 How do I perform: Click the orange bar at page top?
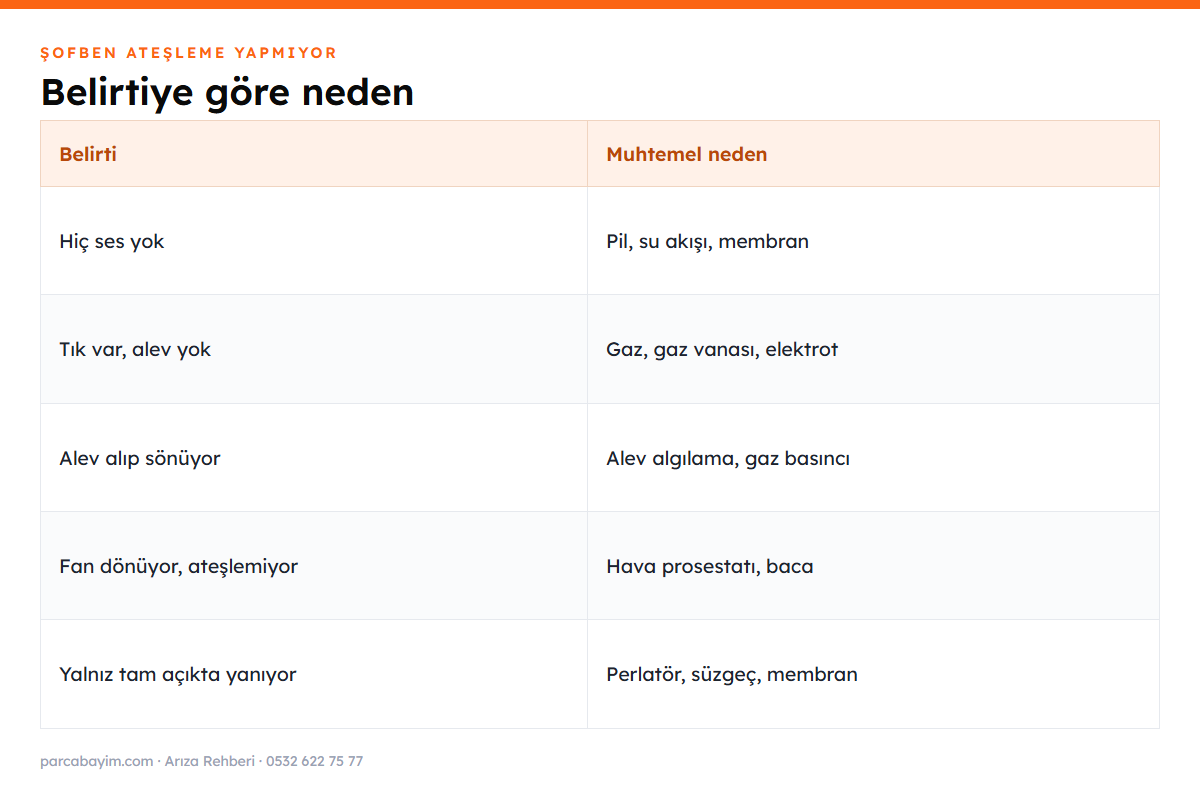click(x=600, y=4)
